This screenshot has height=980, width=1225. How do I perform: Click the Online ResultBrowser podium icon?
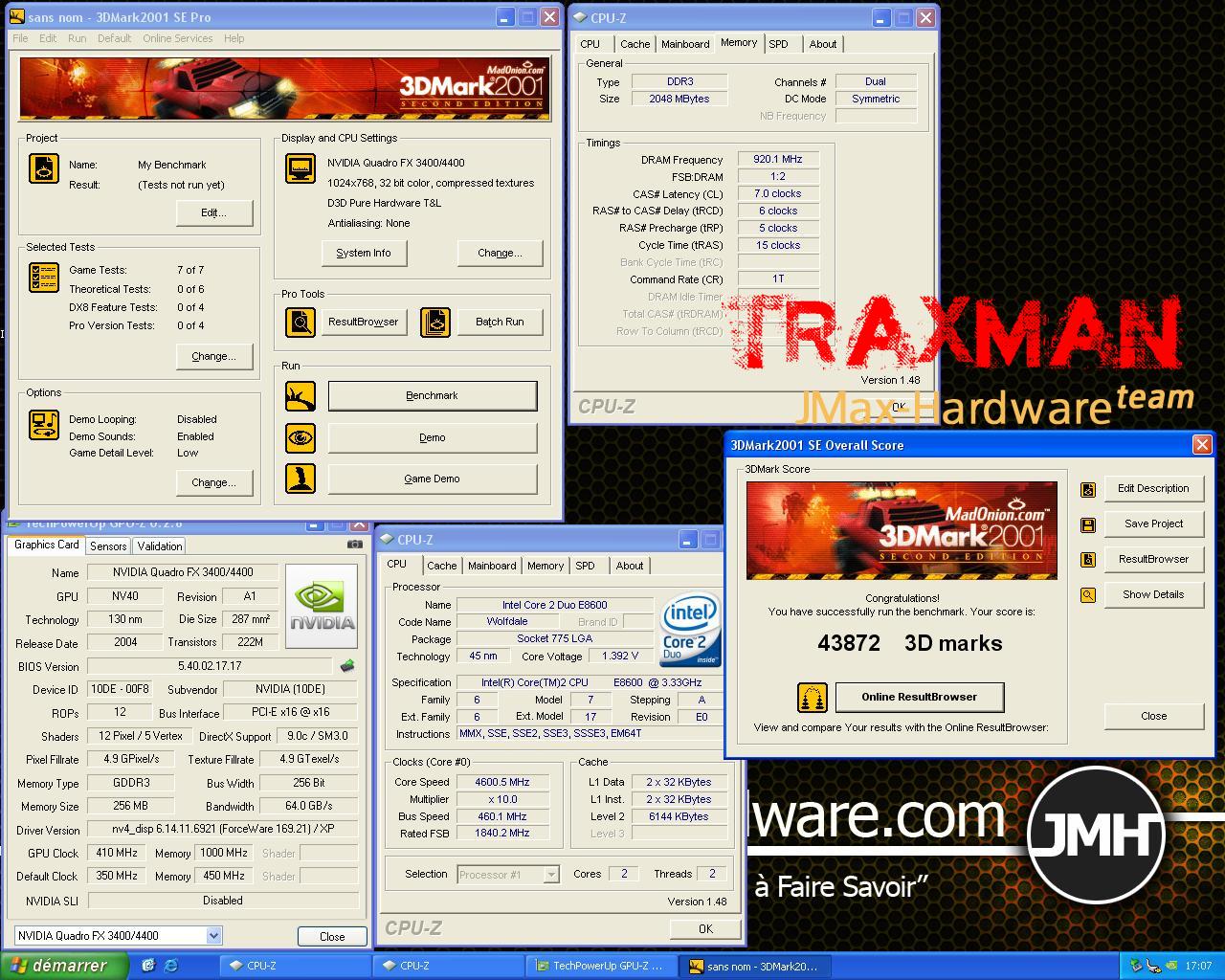point(813,698)
